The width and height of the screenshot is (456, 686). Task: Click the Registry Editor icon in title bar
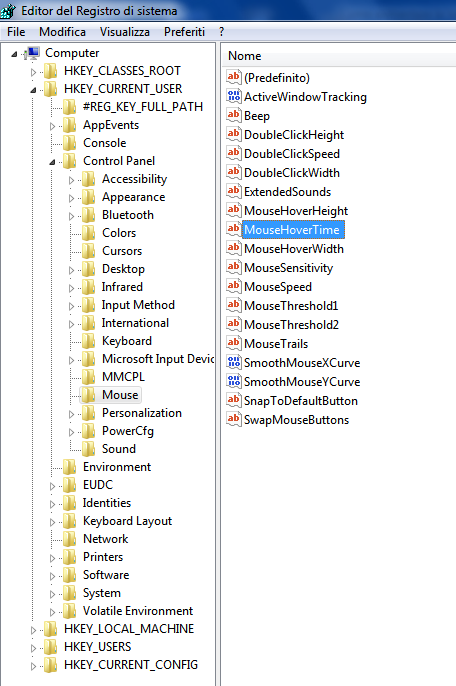pos(8,10)
